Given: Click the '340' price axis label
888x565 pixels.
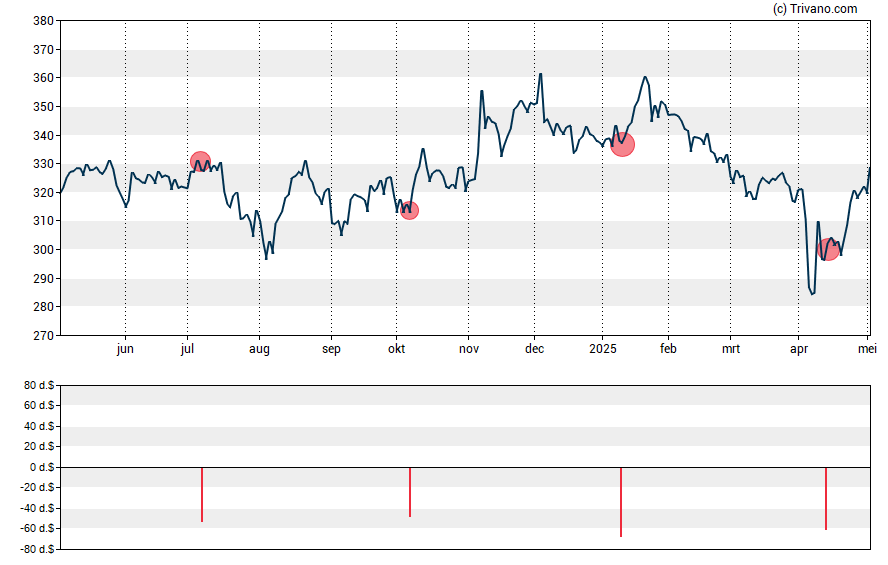Looking at the screenshot, I should pyautogui.click(x=44, y=136).
